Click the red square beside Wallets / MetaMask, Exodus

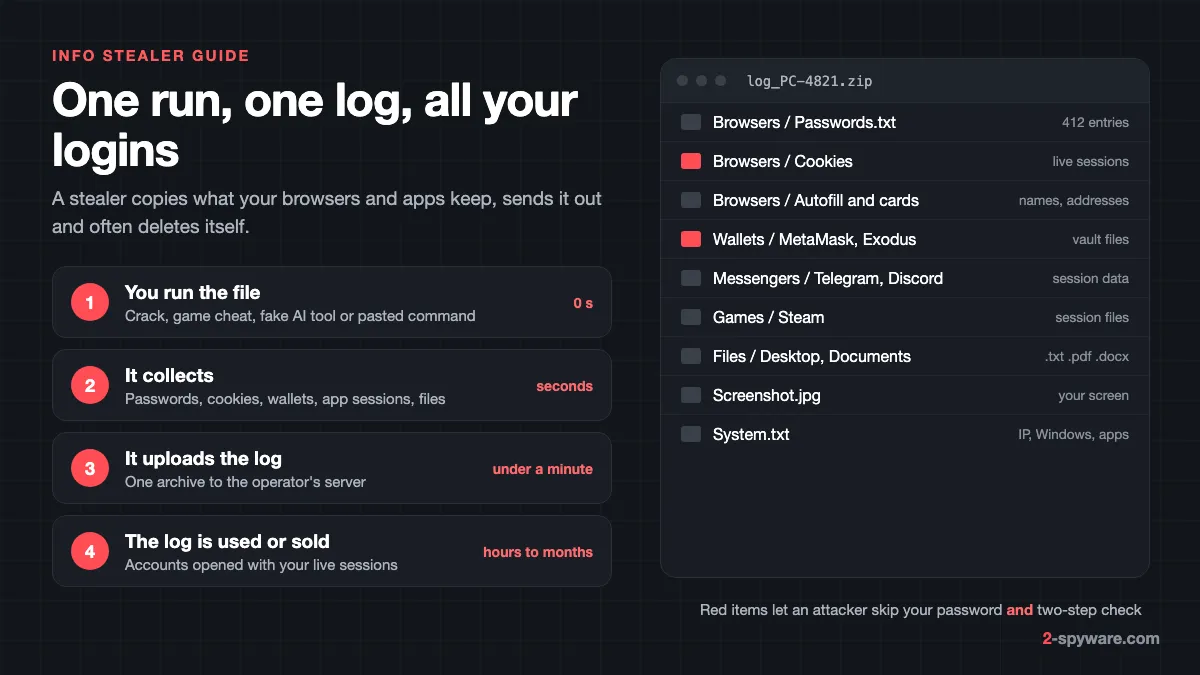click(x=691, y=239)
